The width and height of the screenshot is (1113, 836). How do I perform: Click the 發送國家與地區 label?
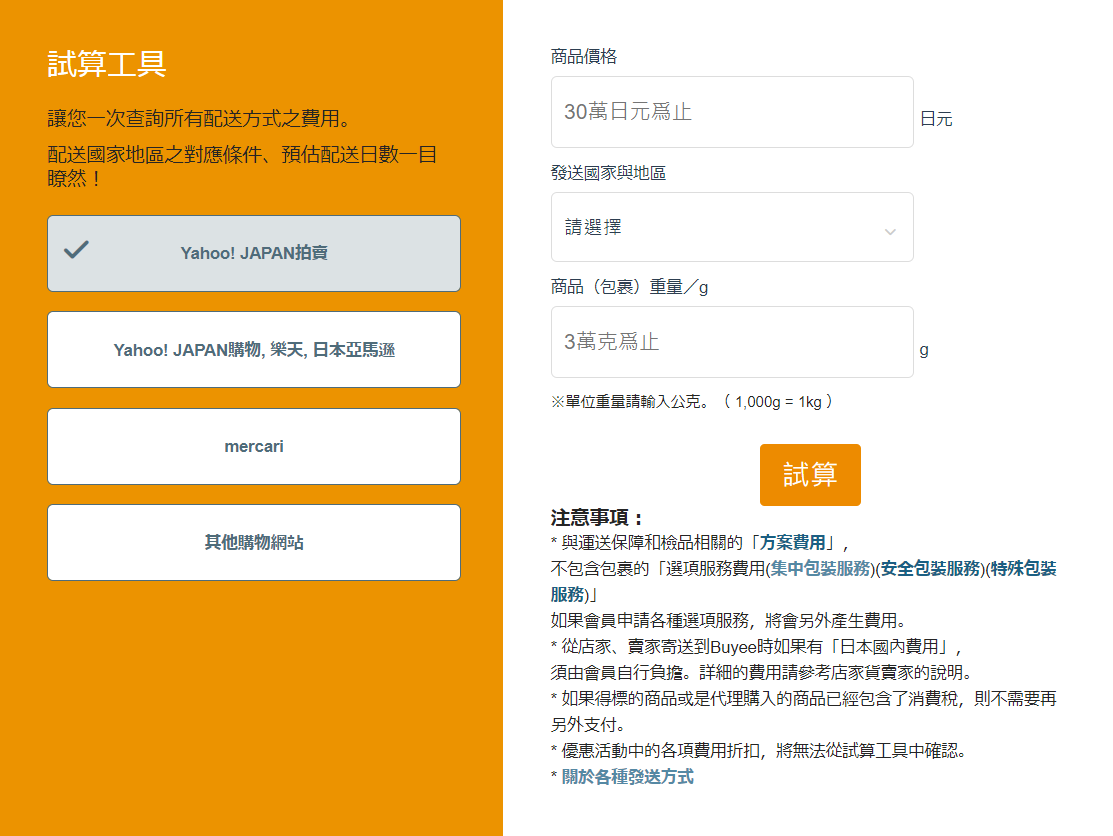608,173
